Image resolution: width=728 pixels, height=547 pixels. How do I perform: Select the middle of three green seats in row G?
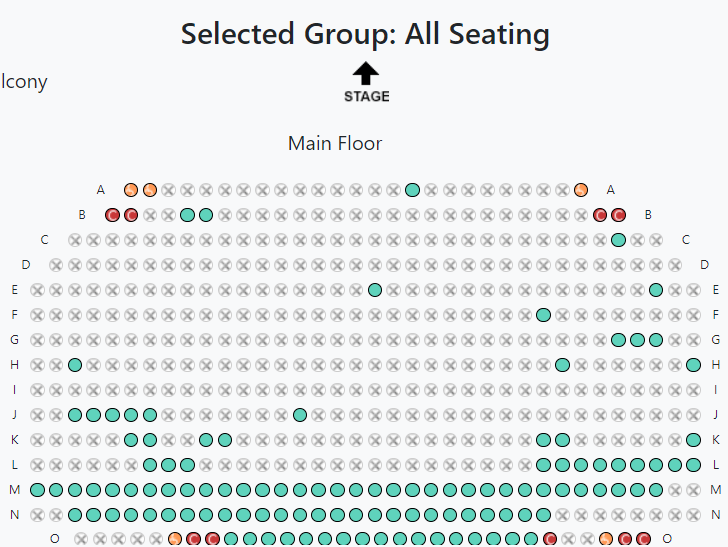point(637,340)
